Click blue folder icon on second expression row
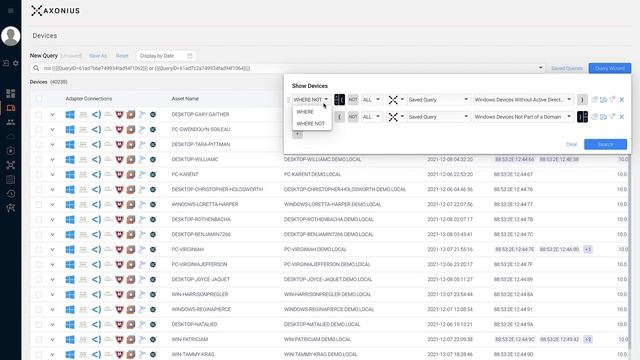The height and width of the screenshot is (360, 640). 603,117
